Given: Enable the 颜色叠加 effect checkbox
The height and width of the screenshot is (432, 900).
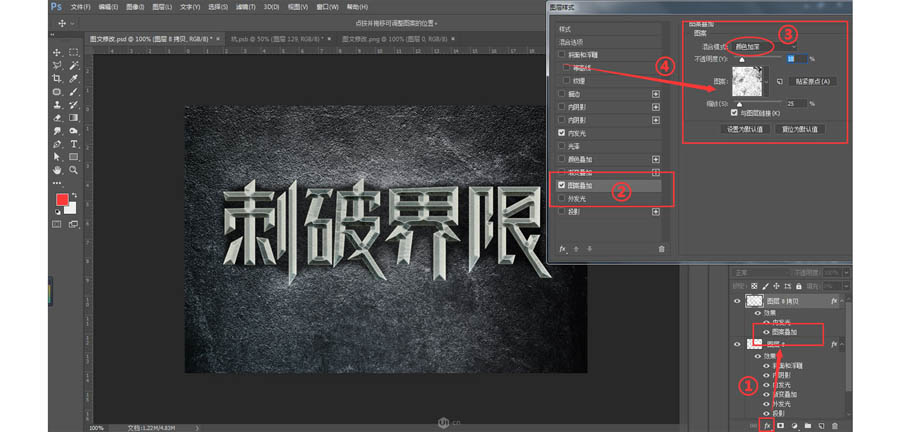Looking at the screenshot, I should coord(561,159).
